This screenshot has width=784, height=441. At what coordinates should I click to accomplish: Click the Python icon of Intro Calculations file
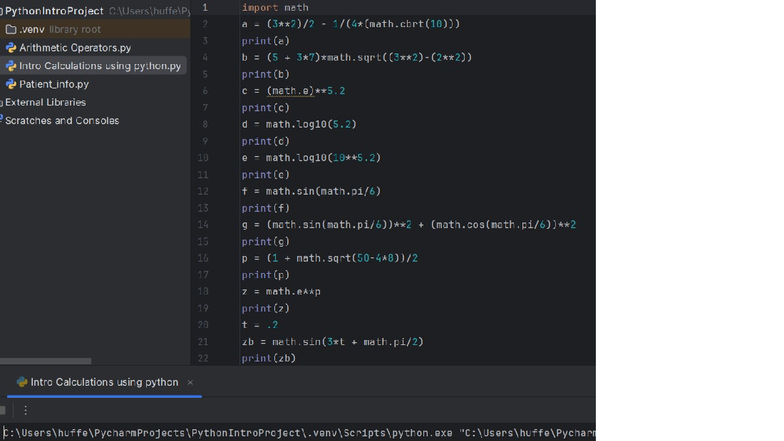coord(11,66)
